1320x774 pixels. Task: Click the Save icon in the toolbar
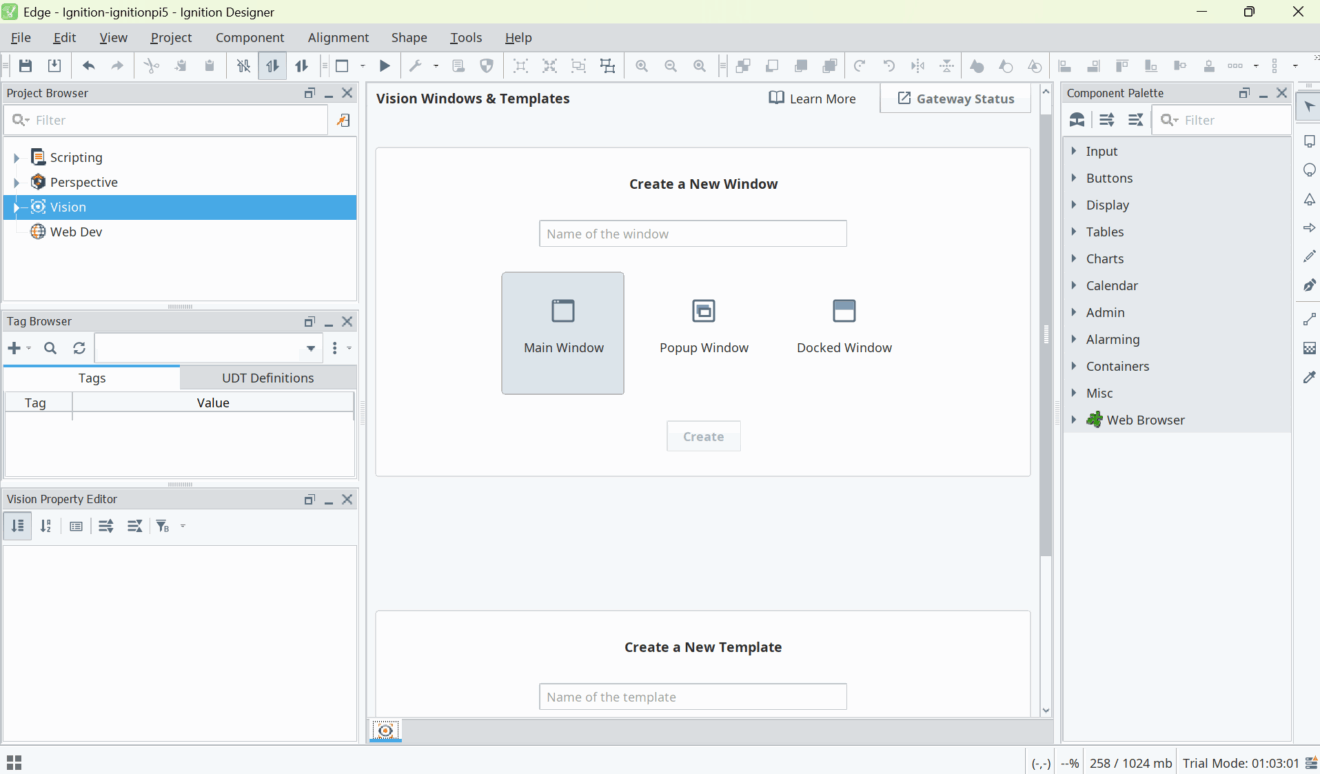[26, 66]
